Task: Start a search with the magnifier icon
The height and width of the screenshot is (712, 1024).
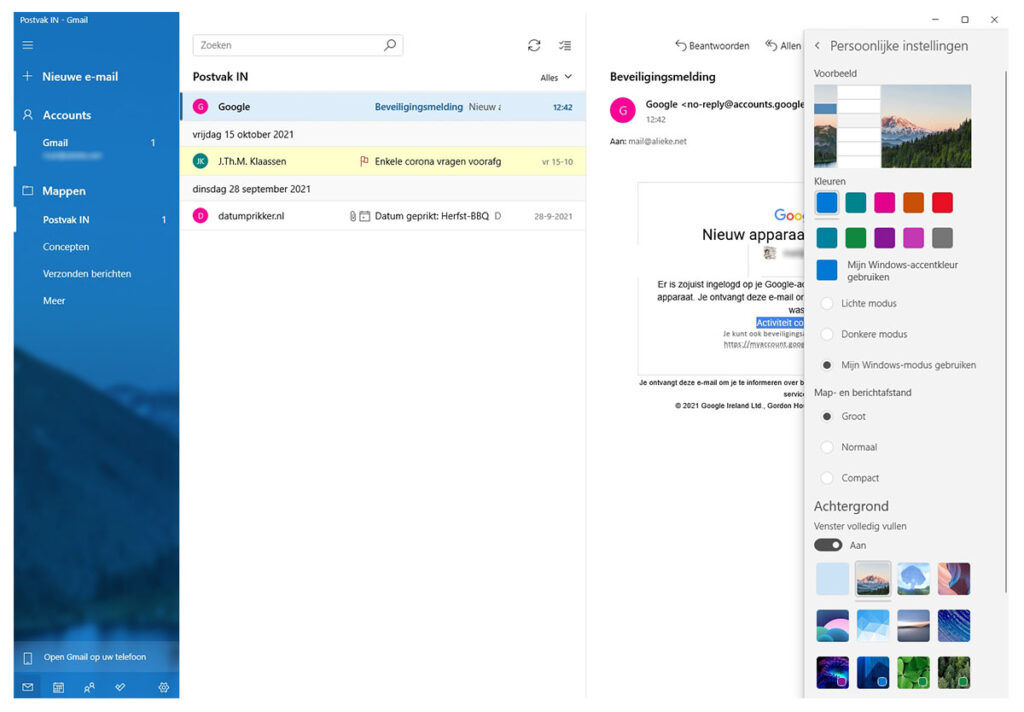Action: click(389, 45)
